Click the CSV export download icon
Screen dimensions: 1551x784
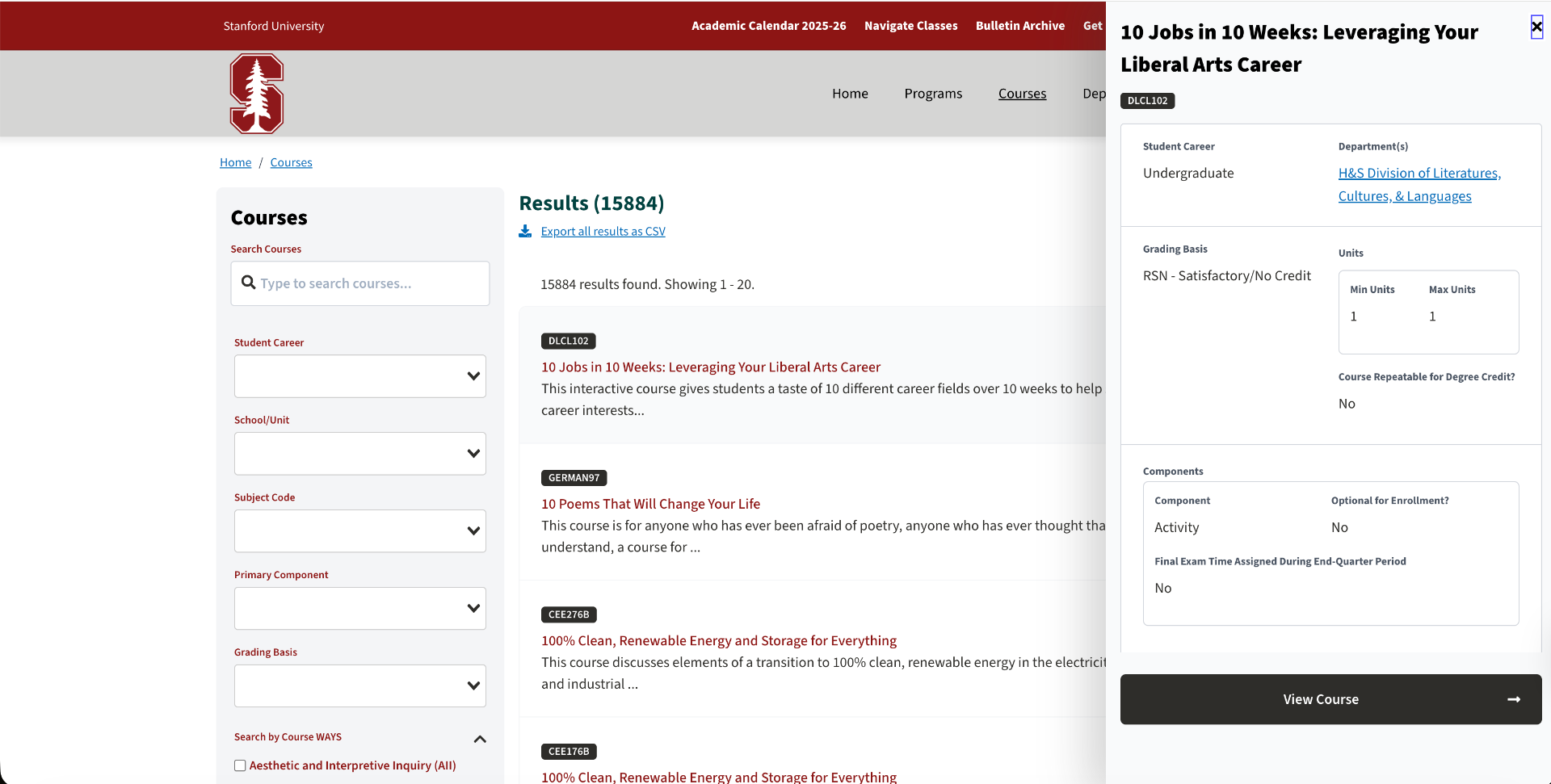tap(525, 232)
